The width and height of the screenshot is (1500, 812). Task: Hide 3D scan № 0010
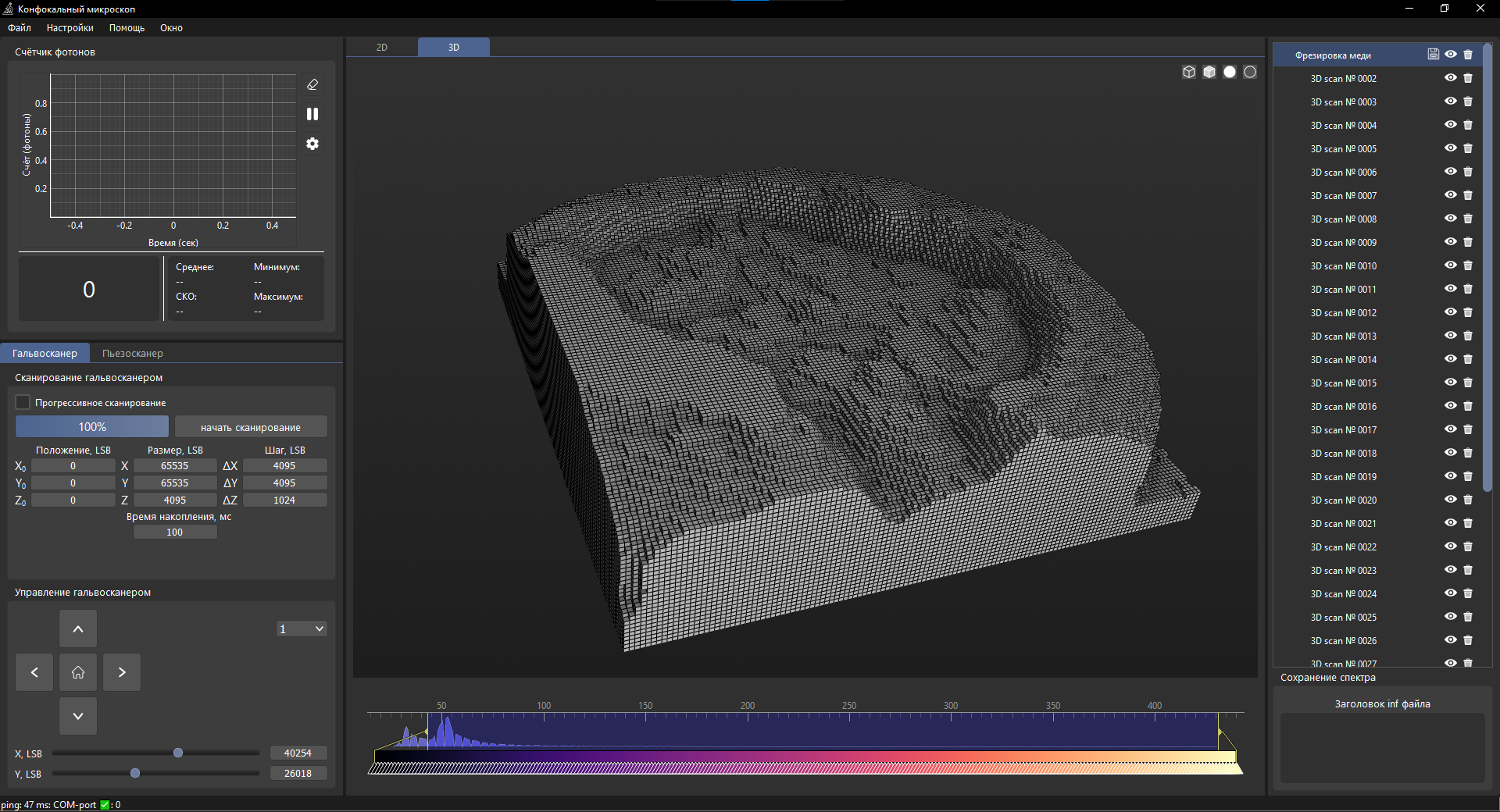coord(1451,265)
